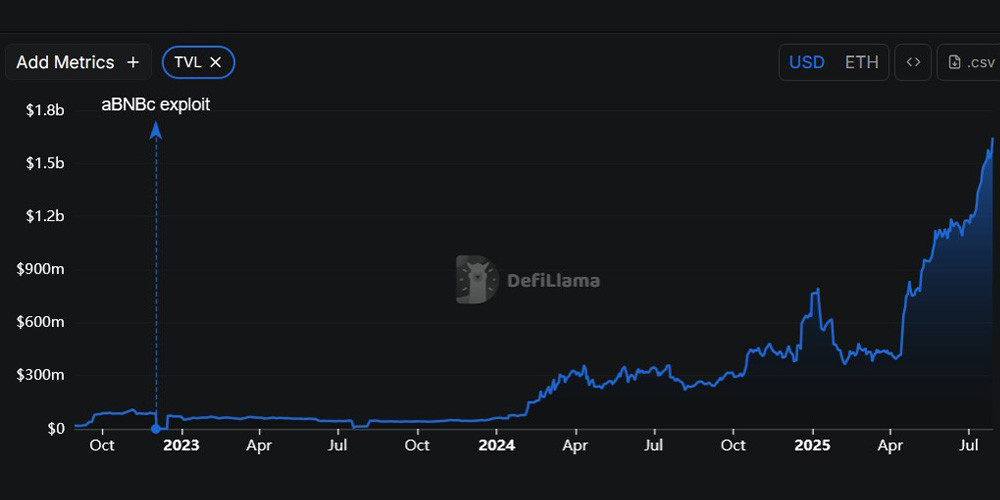Screen dimensions: 1000x500
Task: Click the 2024 label on the time axis
Action: coord(497,445)
